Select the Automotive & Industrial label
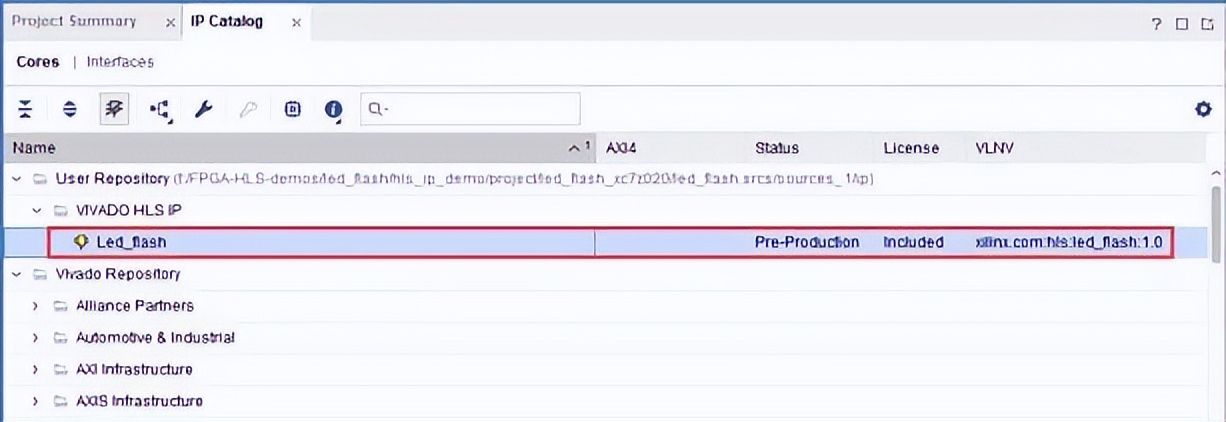This screenshot has width=1226, height=422. tap(155, 338)
